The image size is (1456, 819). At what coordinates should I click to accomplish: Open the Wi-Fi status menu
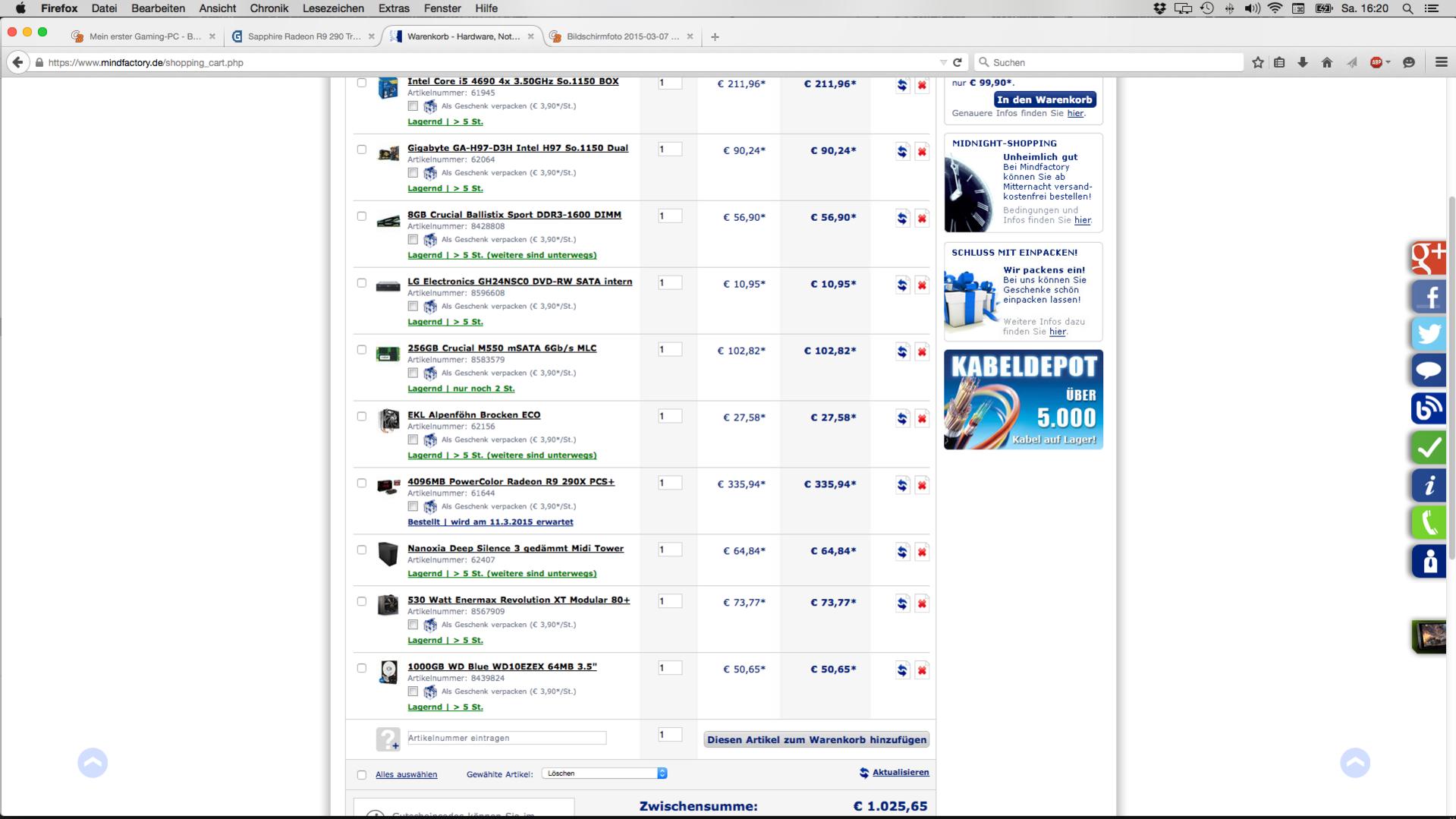1275,8
